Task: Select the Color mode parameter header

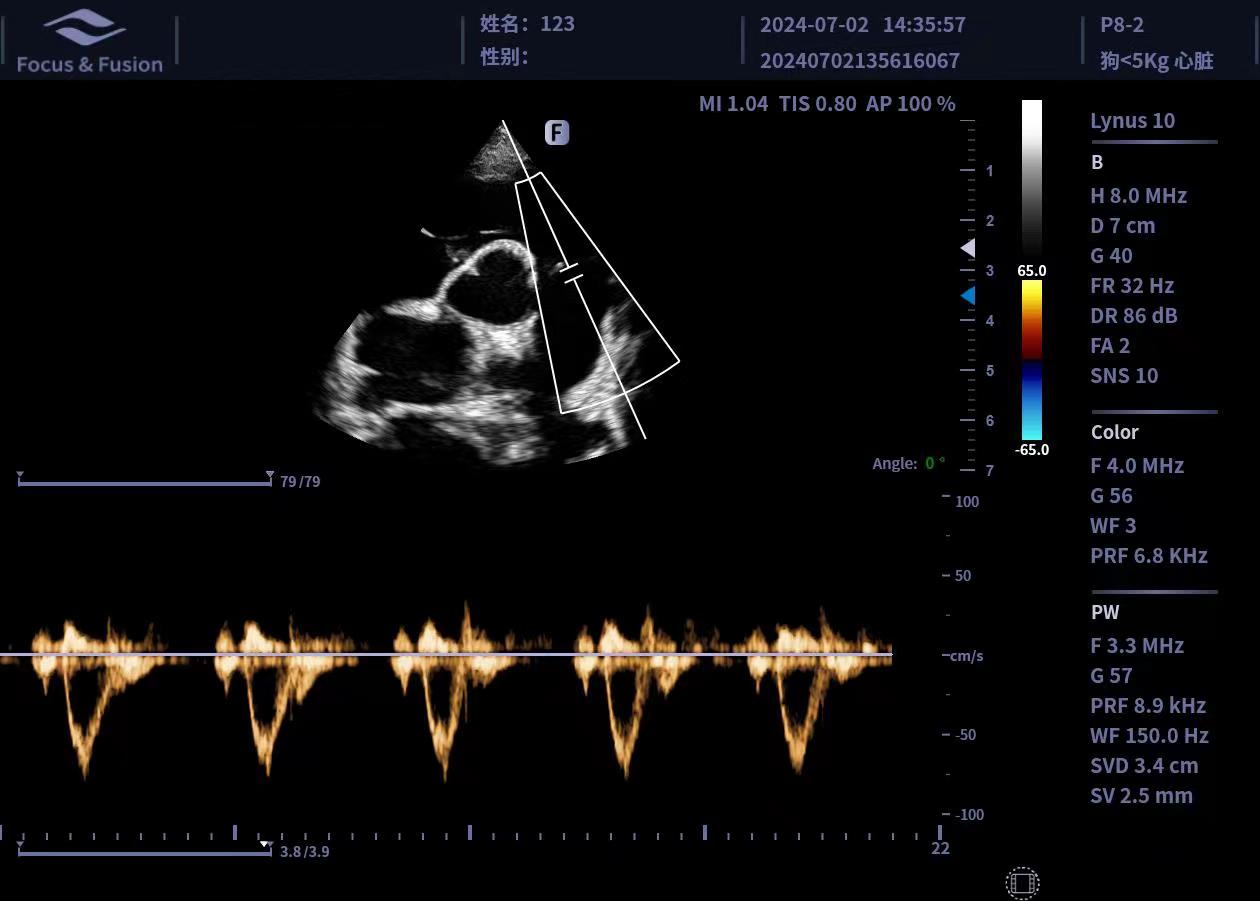Action: pos(1114,432)
